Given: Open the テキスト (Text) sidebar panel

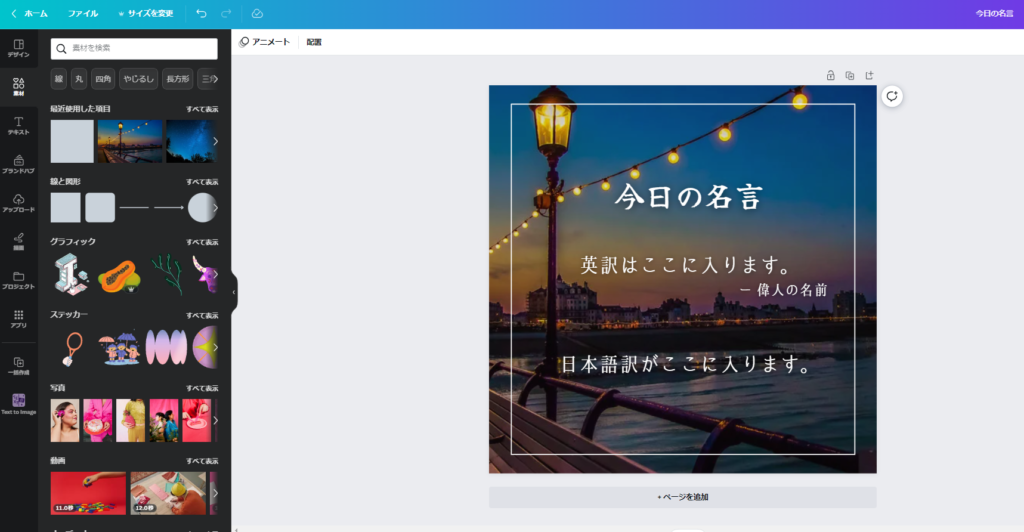Looking at the screenshot, I should point(18,125).
